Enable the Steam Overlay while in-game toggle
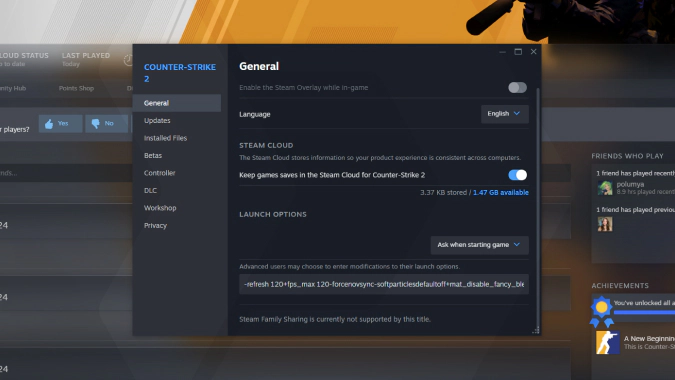 (x=517, y=88)
